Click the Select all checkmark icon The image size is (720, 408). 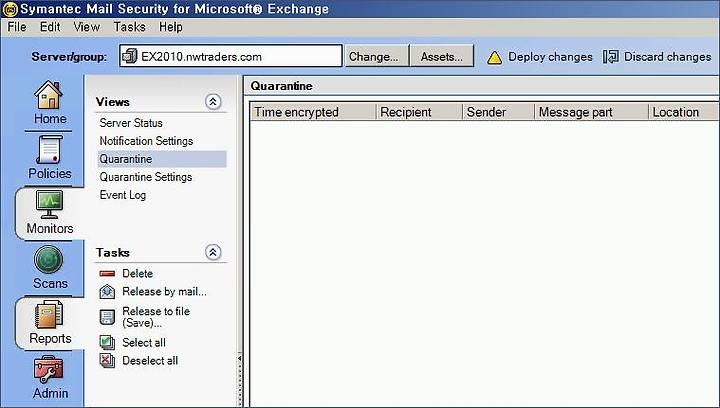pos(107,342)
